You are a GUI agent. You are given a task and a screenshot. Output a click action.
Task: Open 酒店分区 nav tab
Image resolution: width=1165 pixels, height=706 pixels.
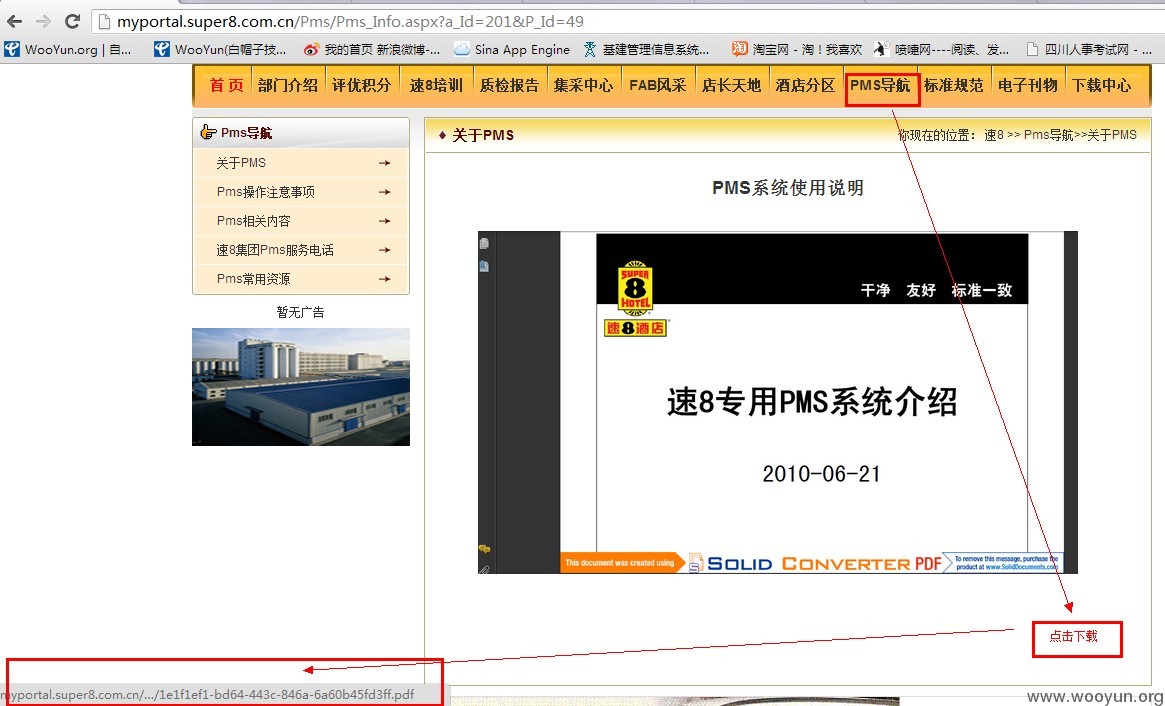(805, 85)
